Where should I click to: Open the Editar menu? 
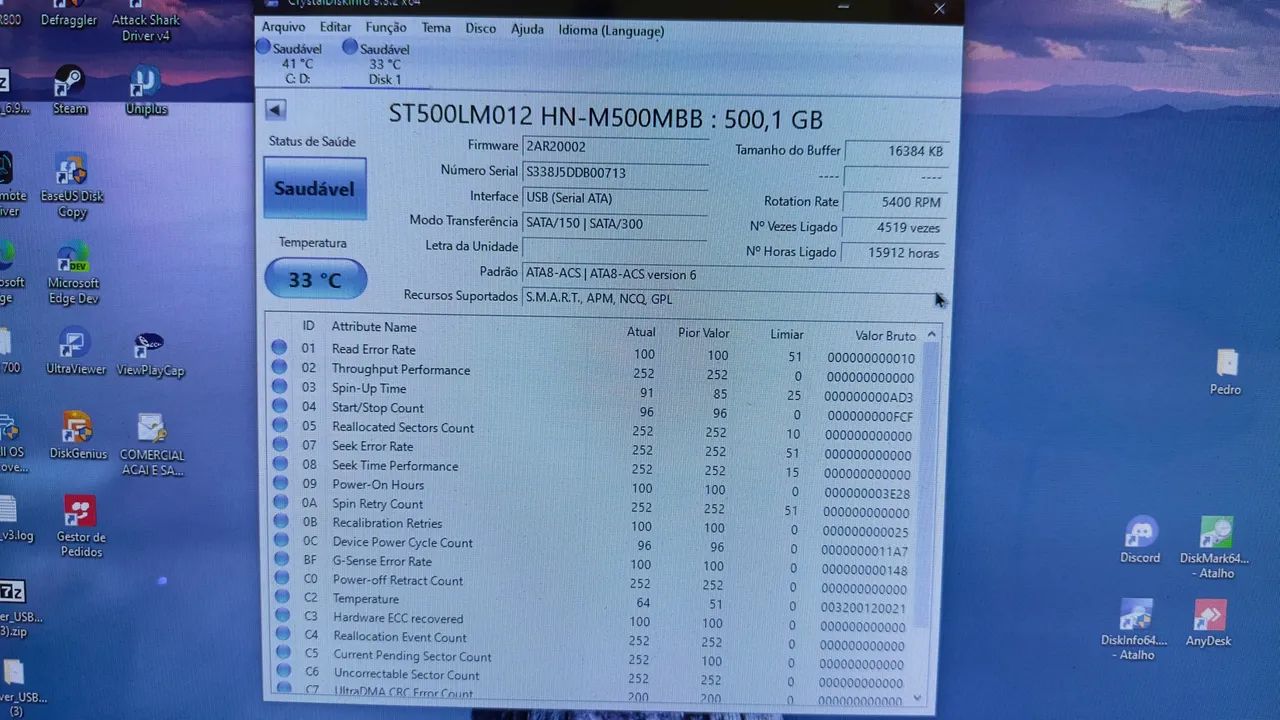click(335, 28)
